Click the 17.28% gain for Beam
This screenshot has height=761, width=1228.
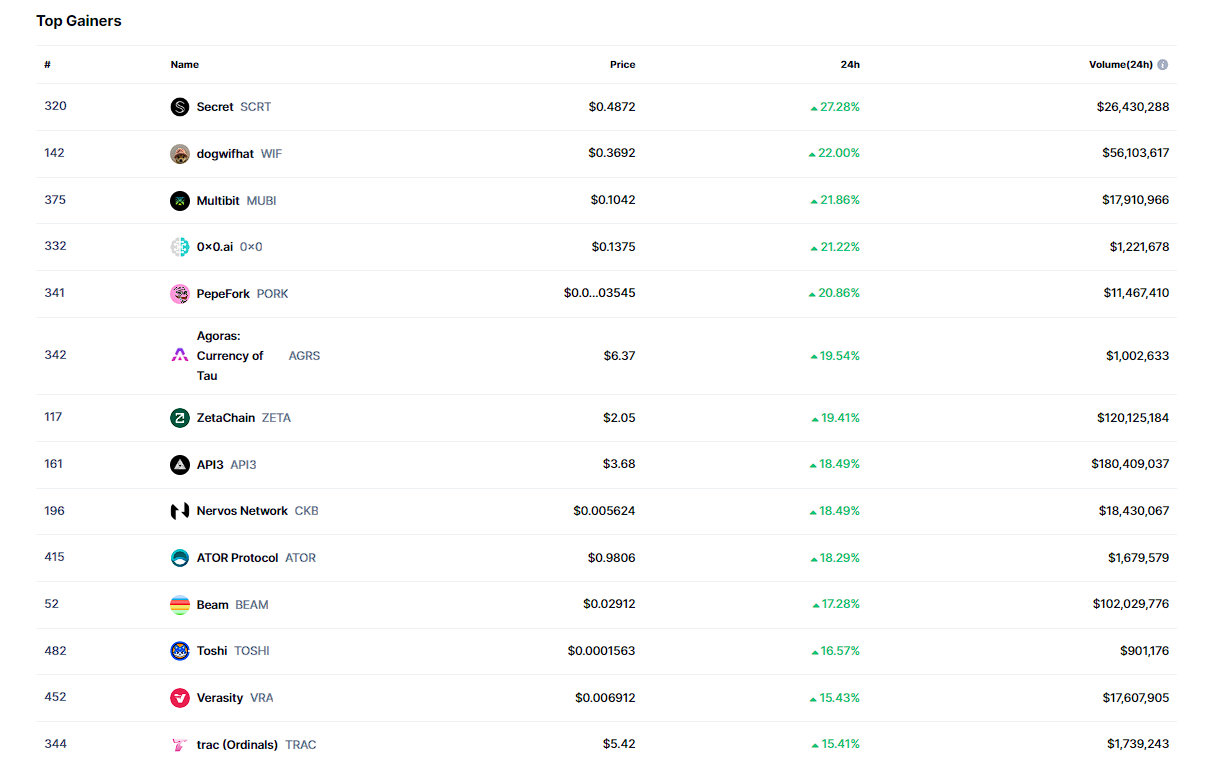836,604
